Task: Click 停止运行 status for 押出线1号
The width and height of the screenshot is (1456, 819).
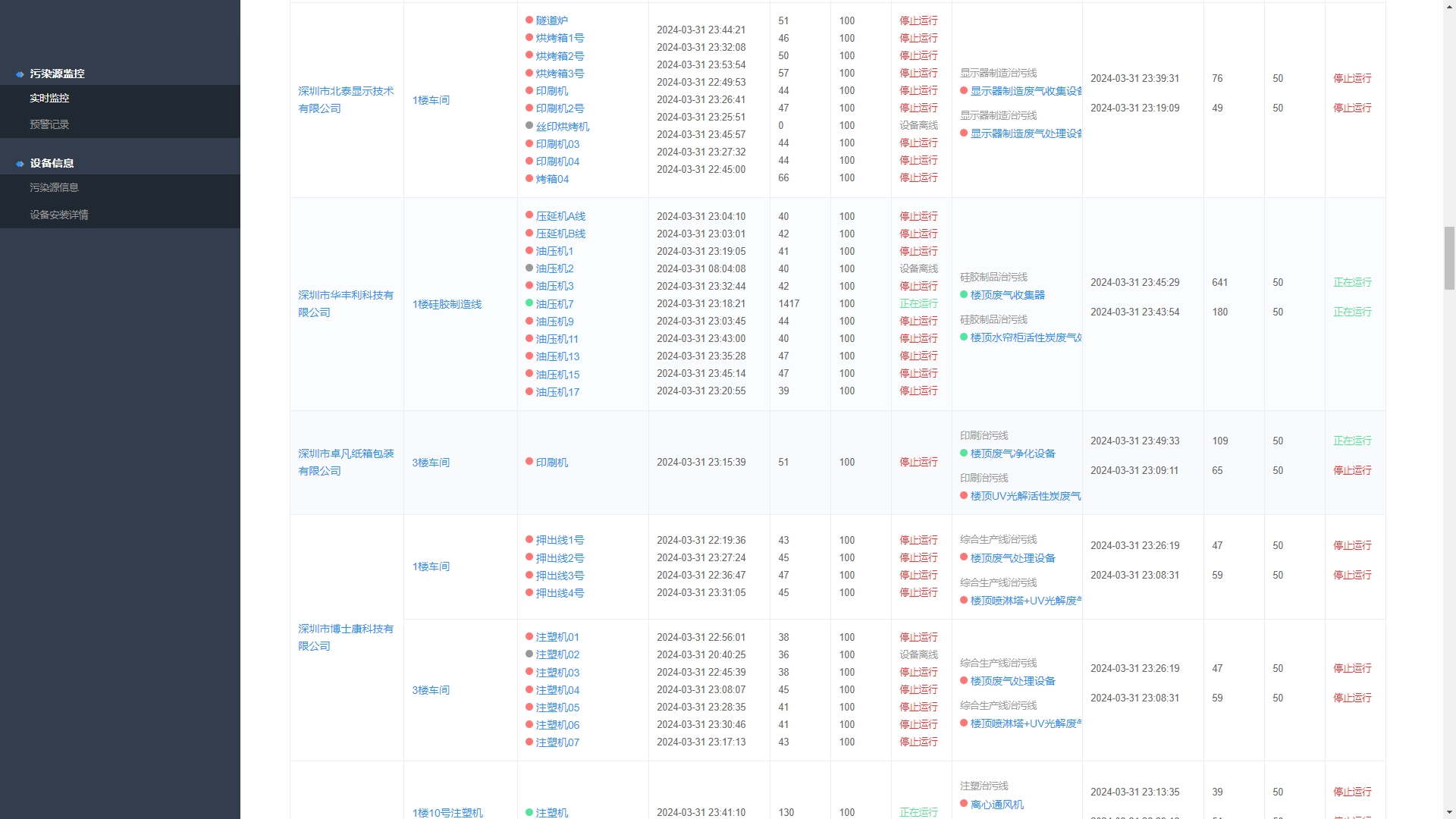Action: click(x=918, y=540)
